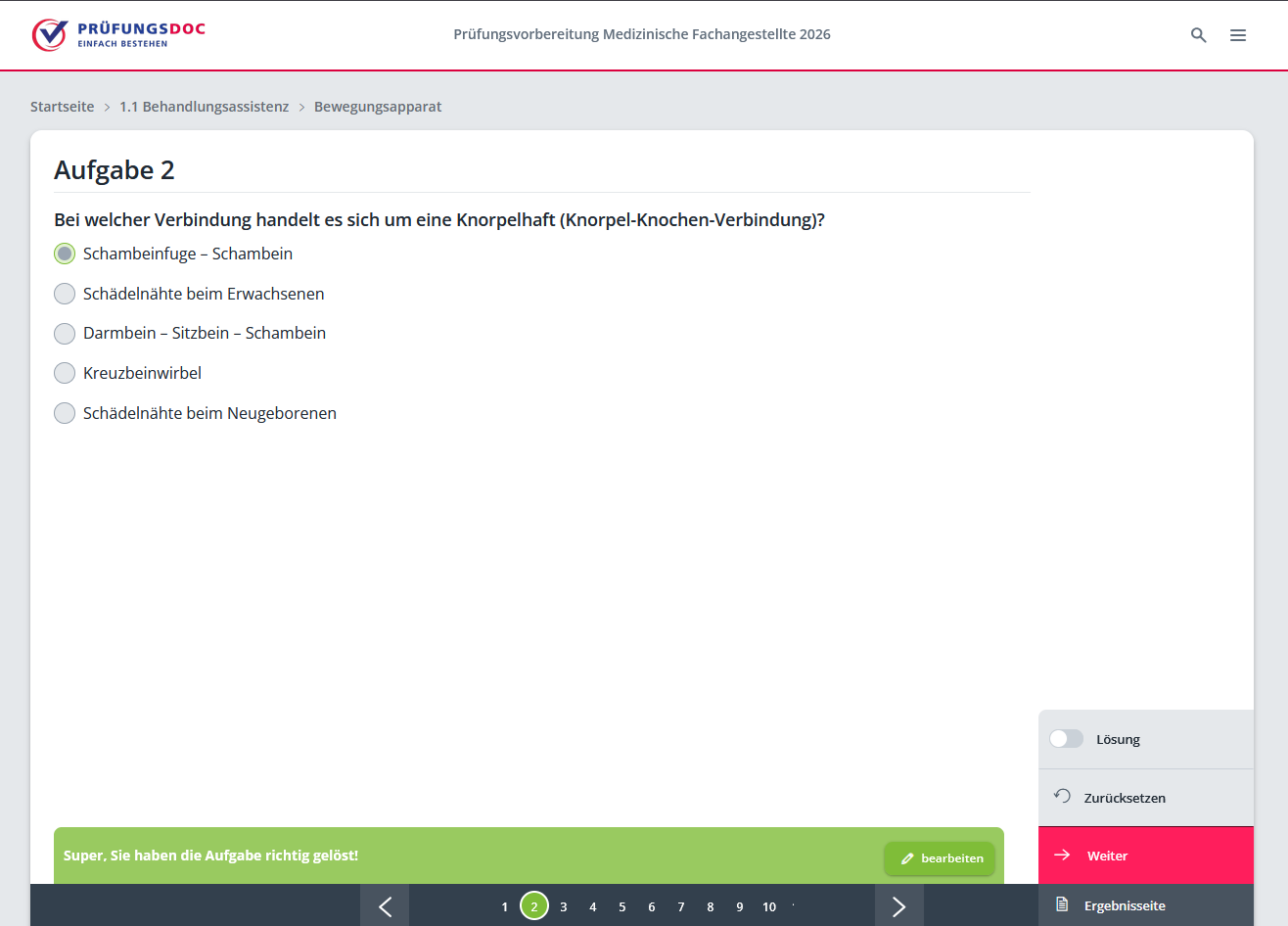Image resolution: width=1288 pixels, height=926 pixels.
Task: Navigate to Startseite breadcrumb
Action: coord(63,107)
